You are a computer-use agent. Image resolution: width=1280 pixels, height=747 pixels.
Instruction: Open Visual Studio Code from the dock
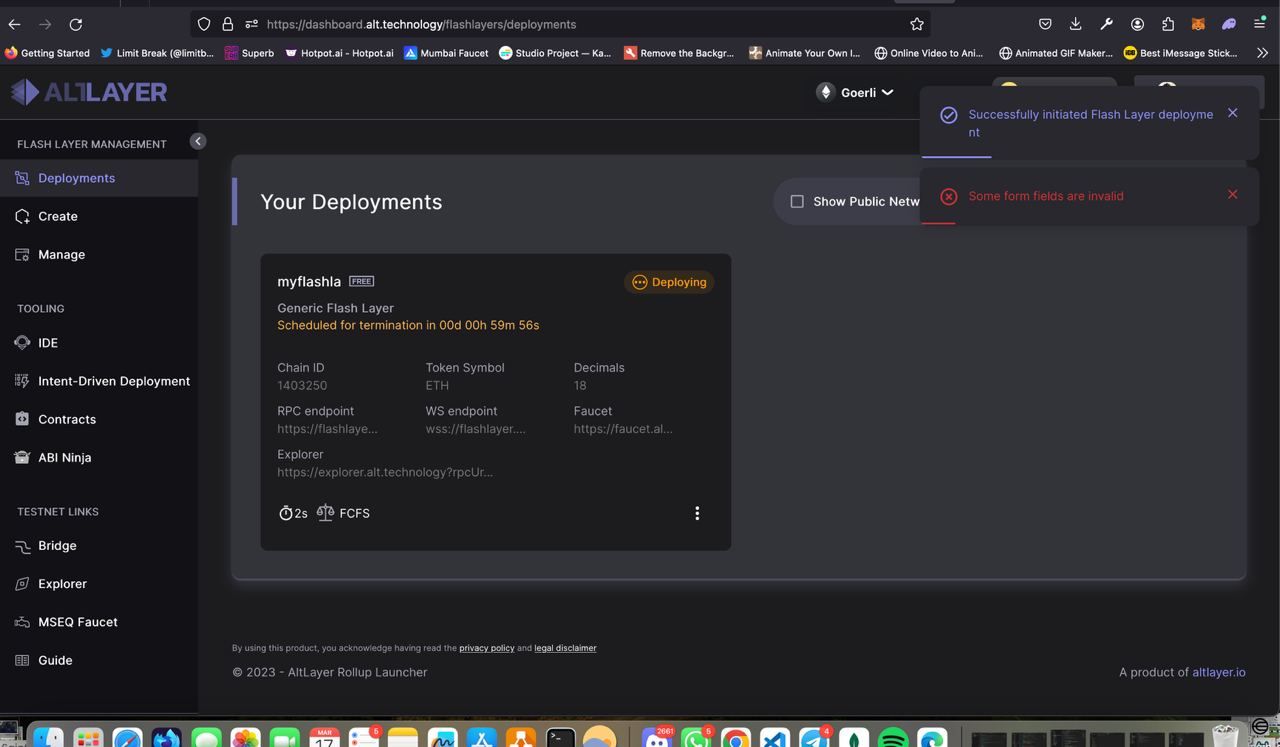point(775,738)
